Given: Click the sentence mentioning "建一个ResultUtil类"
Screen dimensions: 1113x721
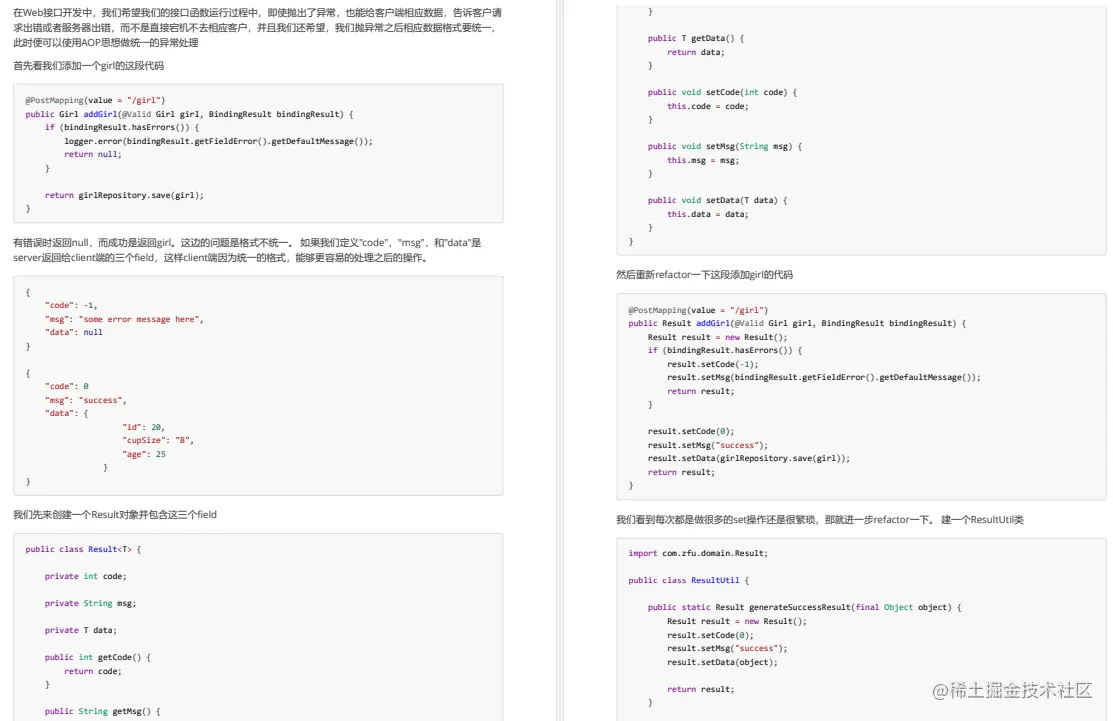Looking at the screenshot, I should pyautogui.click(x=820, y=519).
